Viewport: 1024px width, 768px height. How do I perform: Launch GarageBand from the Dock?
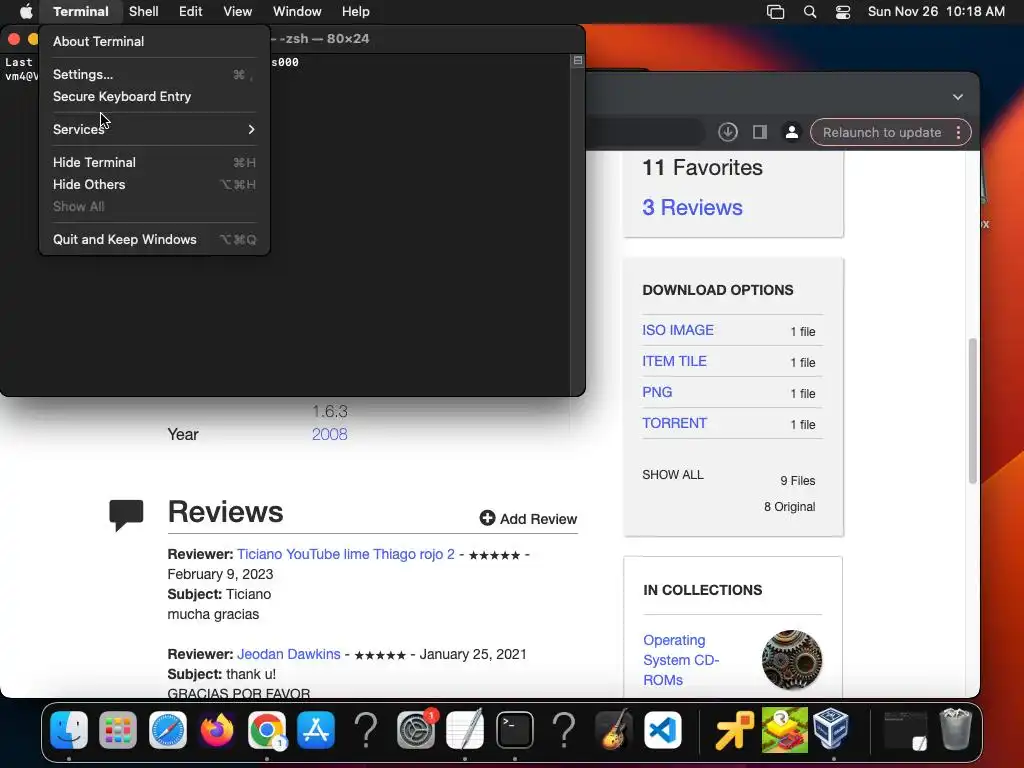(x=613, y=729)
